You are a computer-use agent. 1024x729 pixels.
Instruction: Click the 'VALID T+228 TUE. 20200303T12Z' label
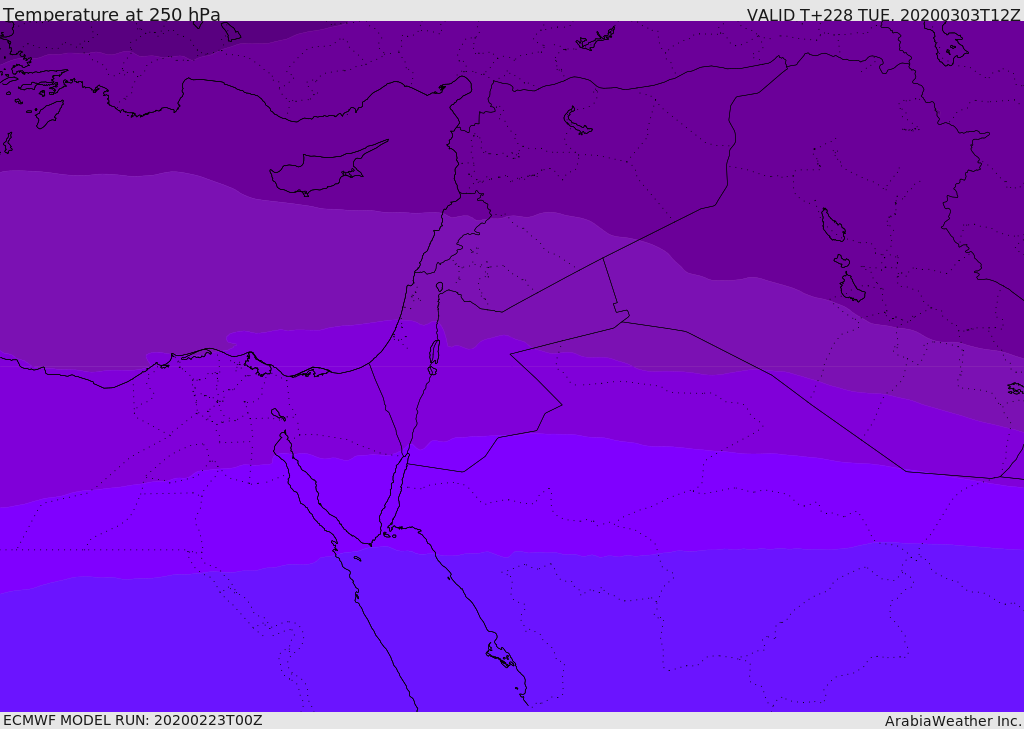tap(883, 14)
